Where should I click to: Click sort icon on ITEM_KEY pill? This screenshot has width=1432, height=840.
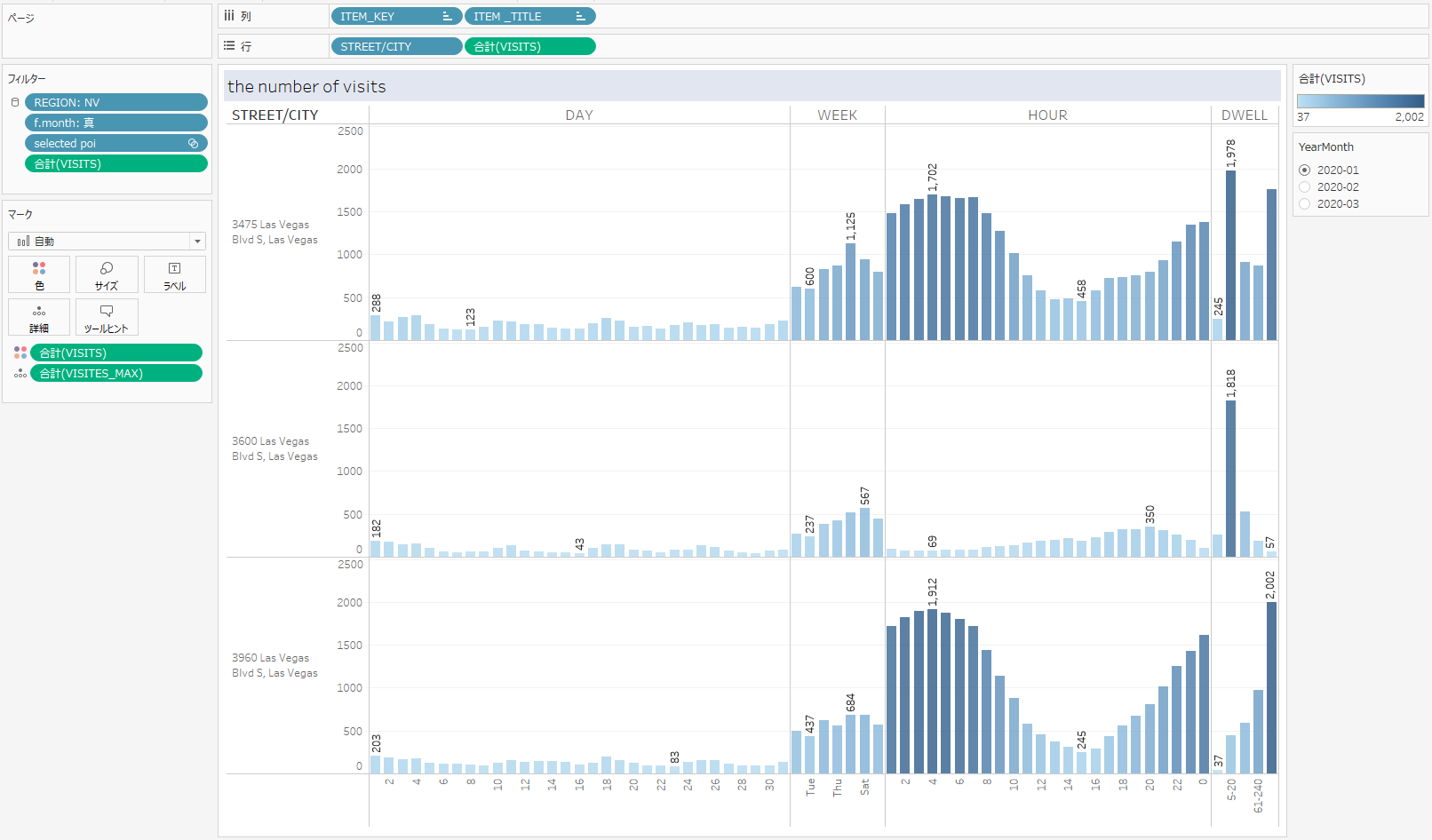(x=447, y=16)
